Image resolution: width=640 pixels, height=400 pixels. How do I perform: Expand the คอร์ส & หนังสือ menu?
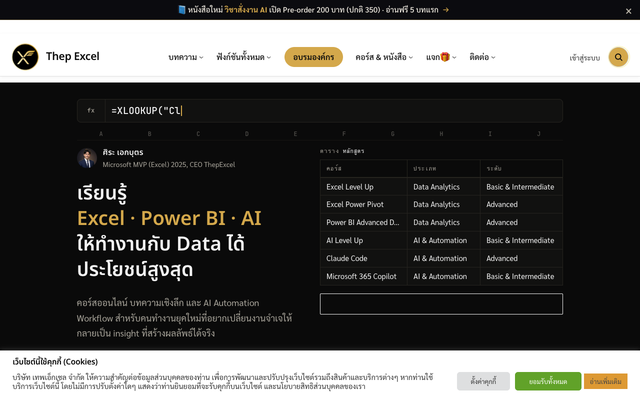pos(384,57)
